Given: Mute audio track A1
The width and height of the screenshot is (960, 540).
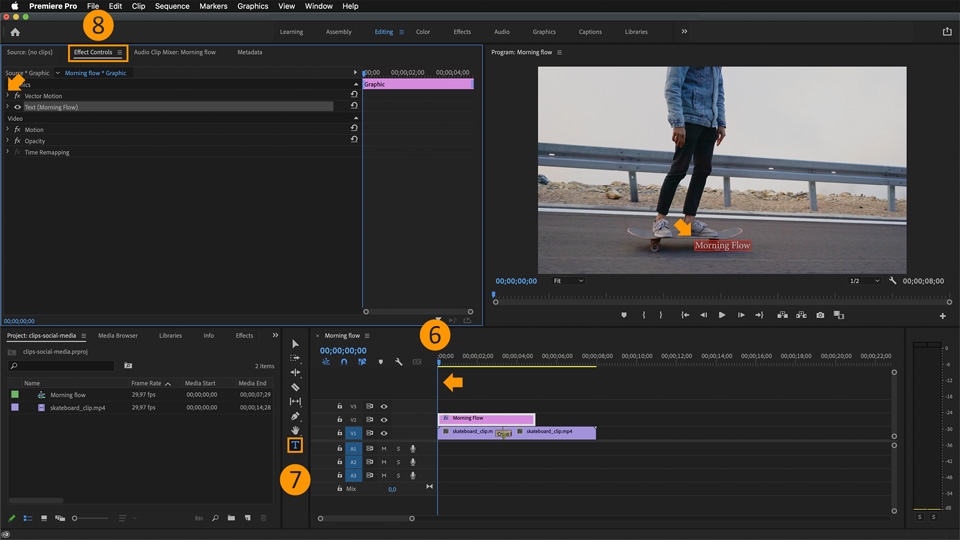Looking at the screenshot, I should [384, 449].
